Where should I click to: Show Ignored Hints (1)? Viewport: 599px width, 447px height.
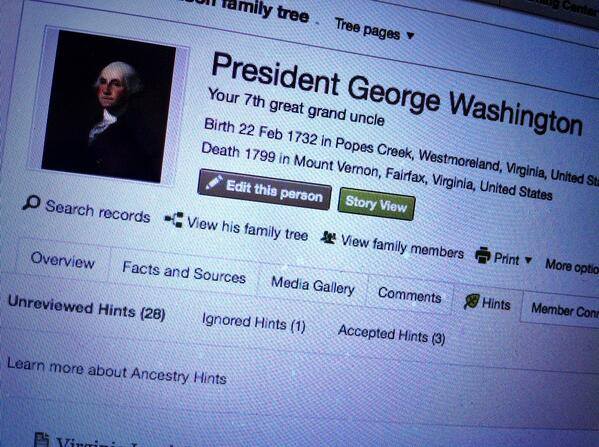(253, 323)
